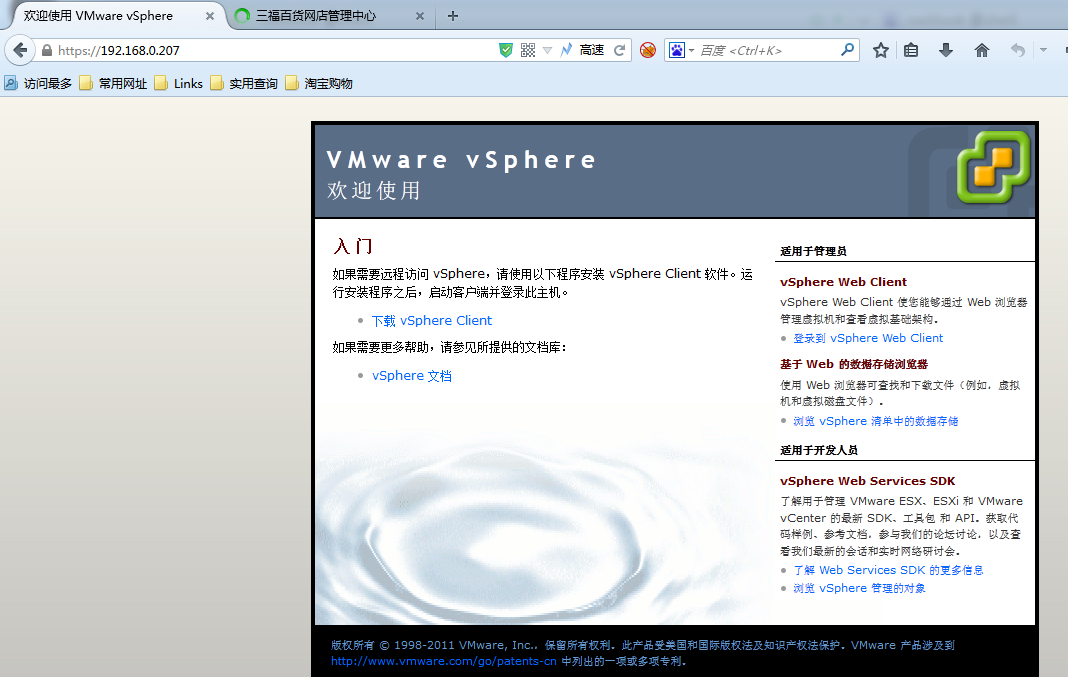Go to the home page icon
The image size is (1068, 677).
pos(981,50)
